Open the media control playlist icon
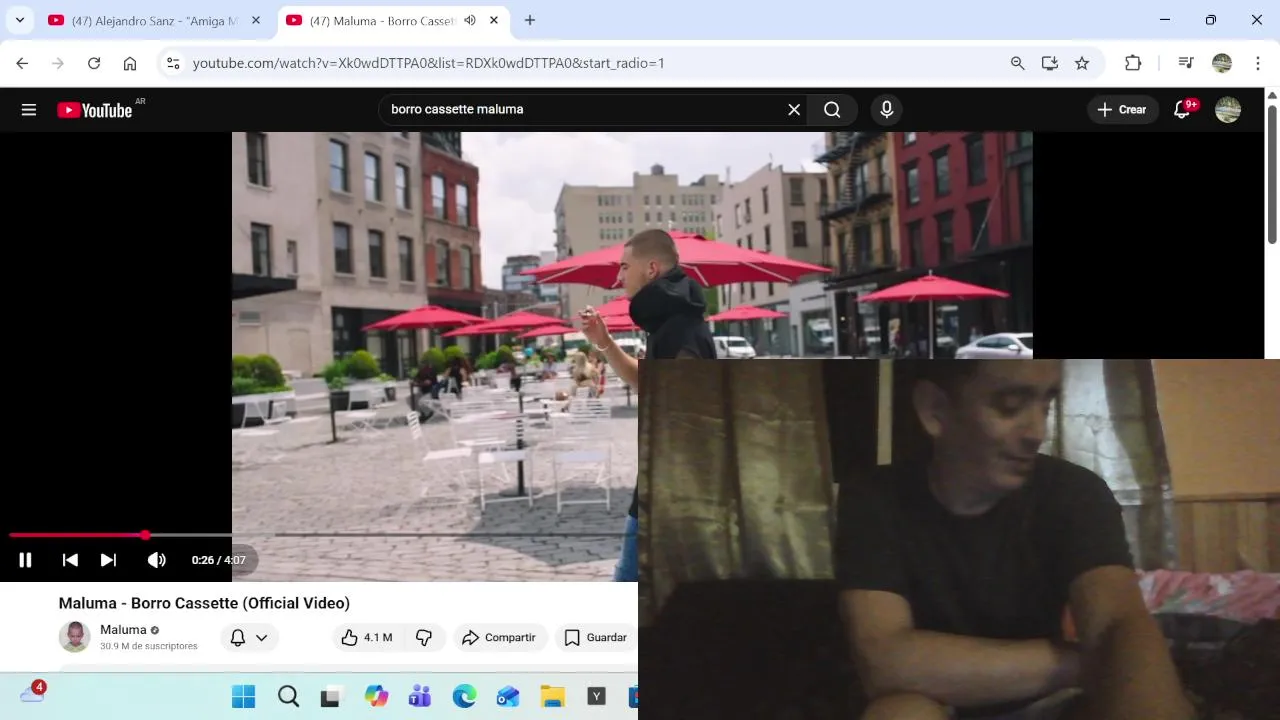Screen dimensions: 1280x720 tap(1186, 63)
